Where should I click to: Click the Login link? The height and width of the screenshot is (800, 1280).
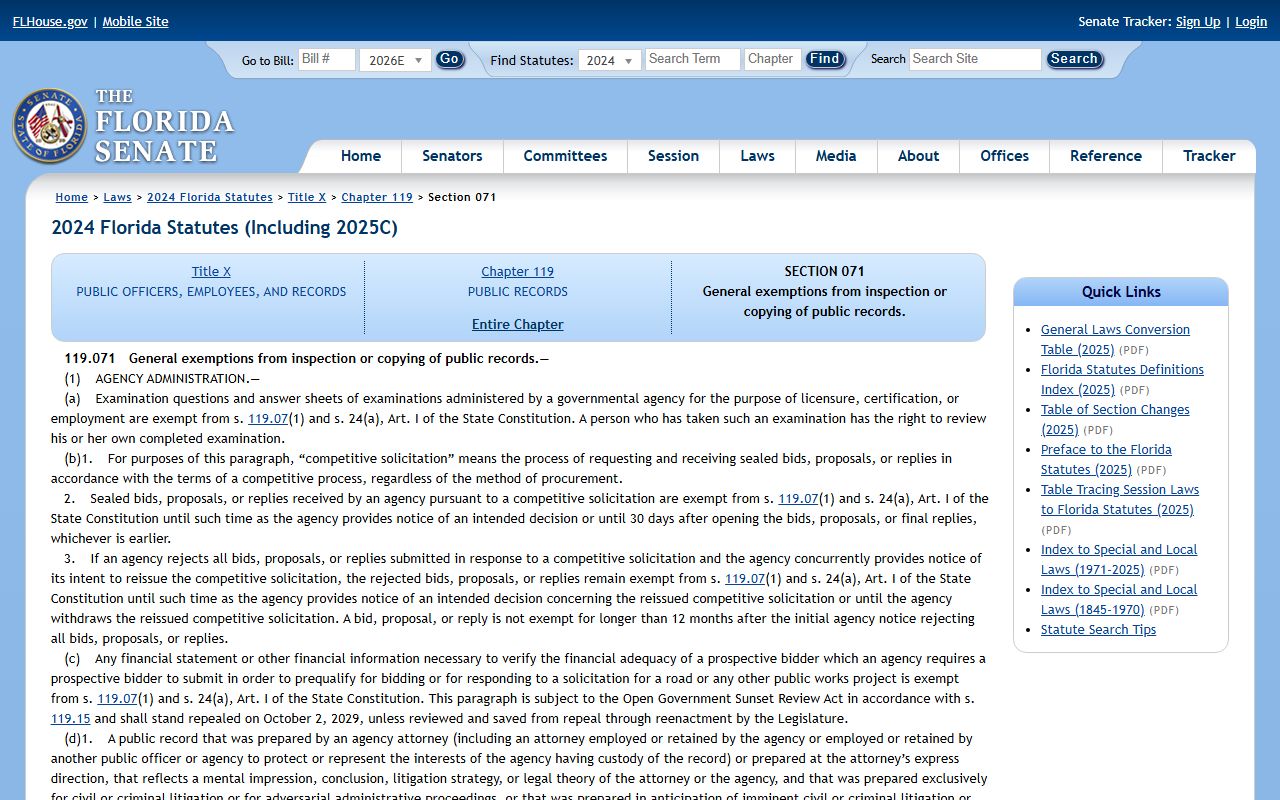(x=1251, y=21)
